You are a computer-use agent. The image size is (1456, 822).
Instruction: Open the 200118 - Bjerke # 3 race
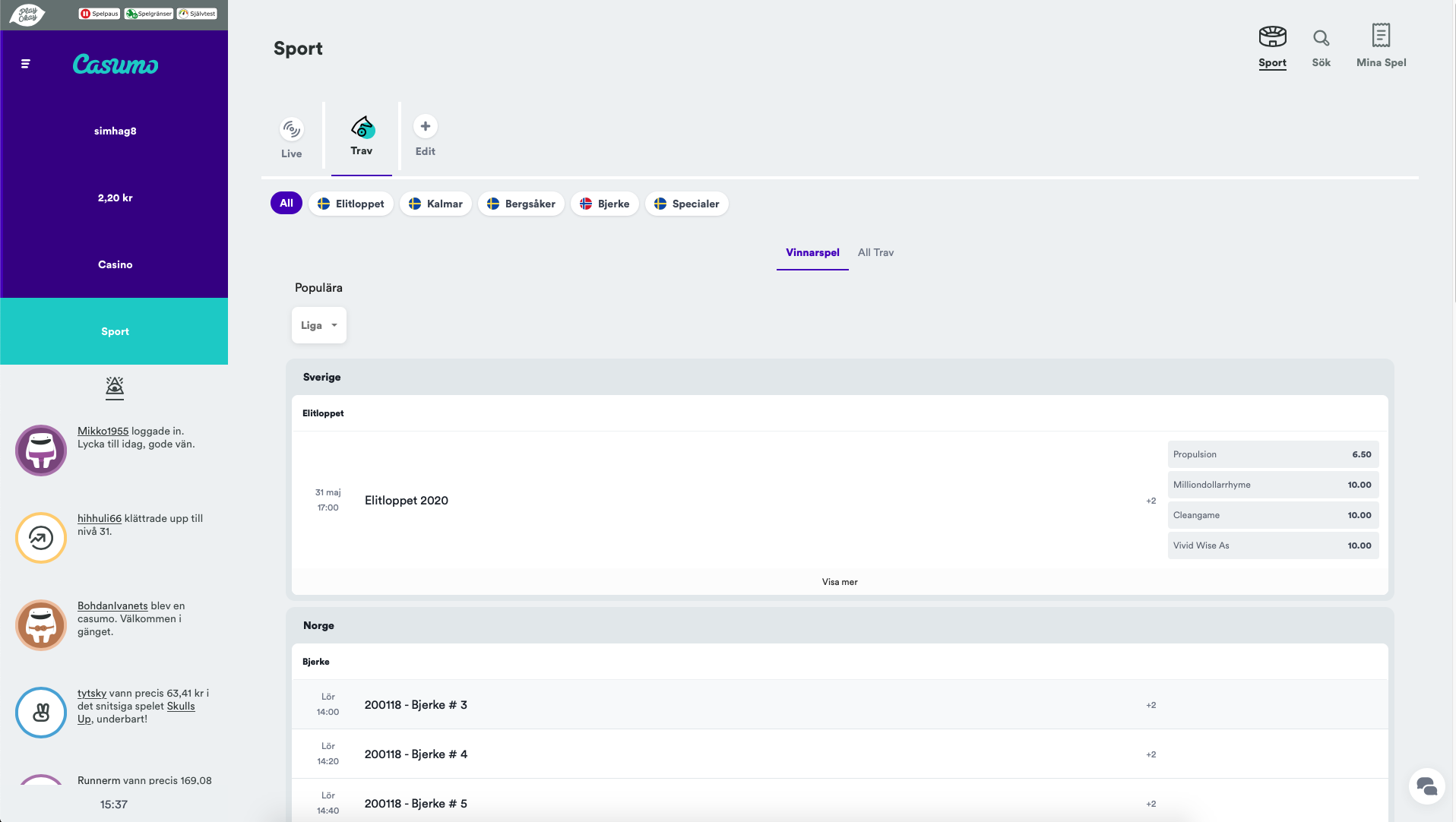point(416,705)
